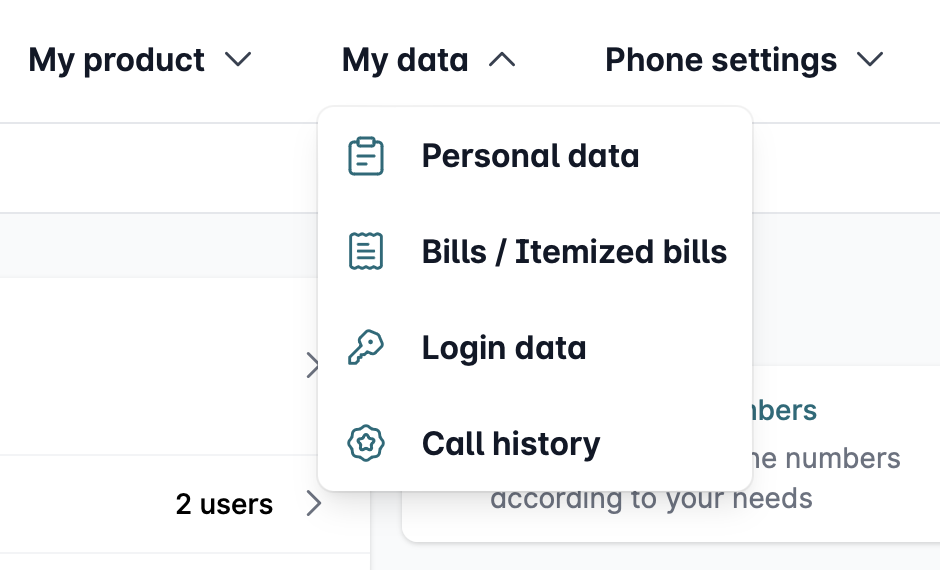Open the 2 users row
The width and height of the screenshot is (940, 570).
coord(224,504)
